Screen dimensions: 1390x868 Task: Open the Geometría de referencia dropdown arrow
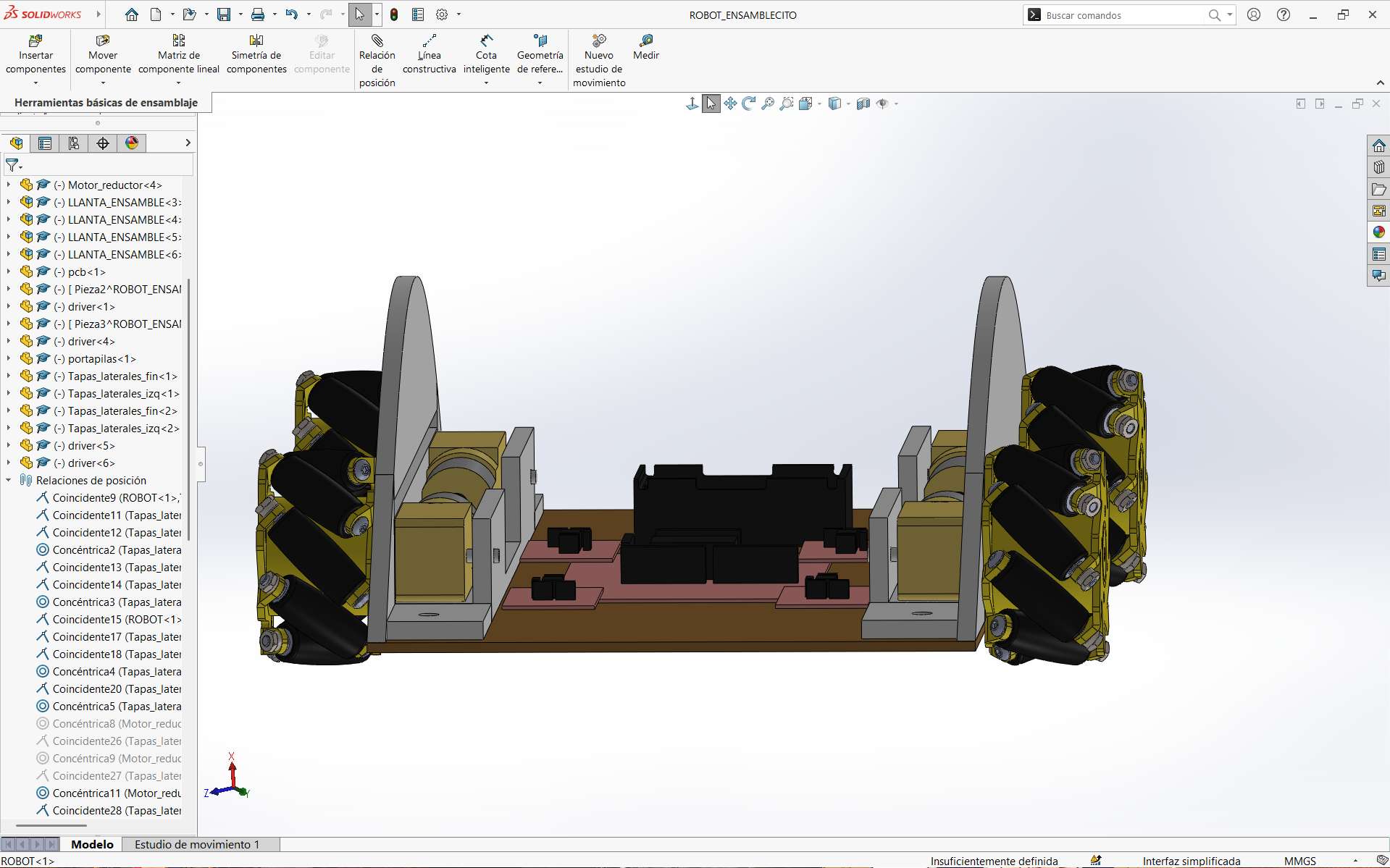(x=540, y=83)
